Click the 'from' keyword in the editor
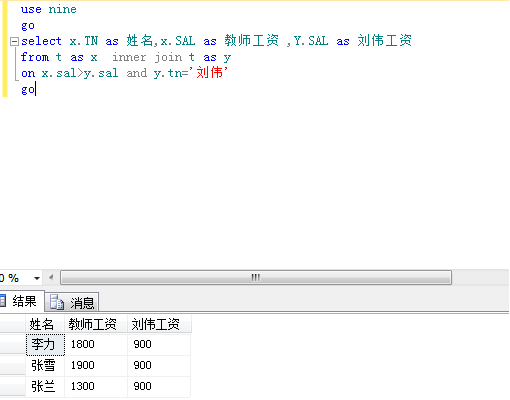 click(x=35, y=57)
